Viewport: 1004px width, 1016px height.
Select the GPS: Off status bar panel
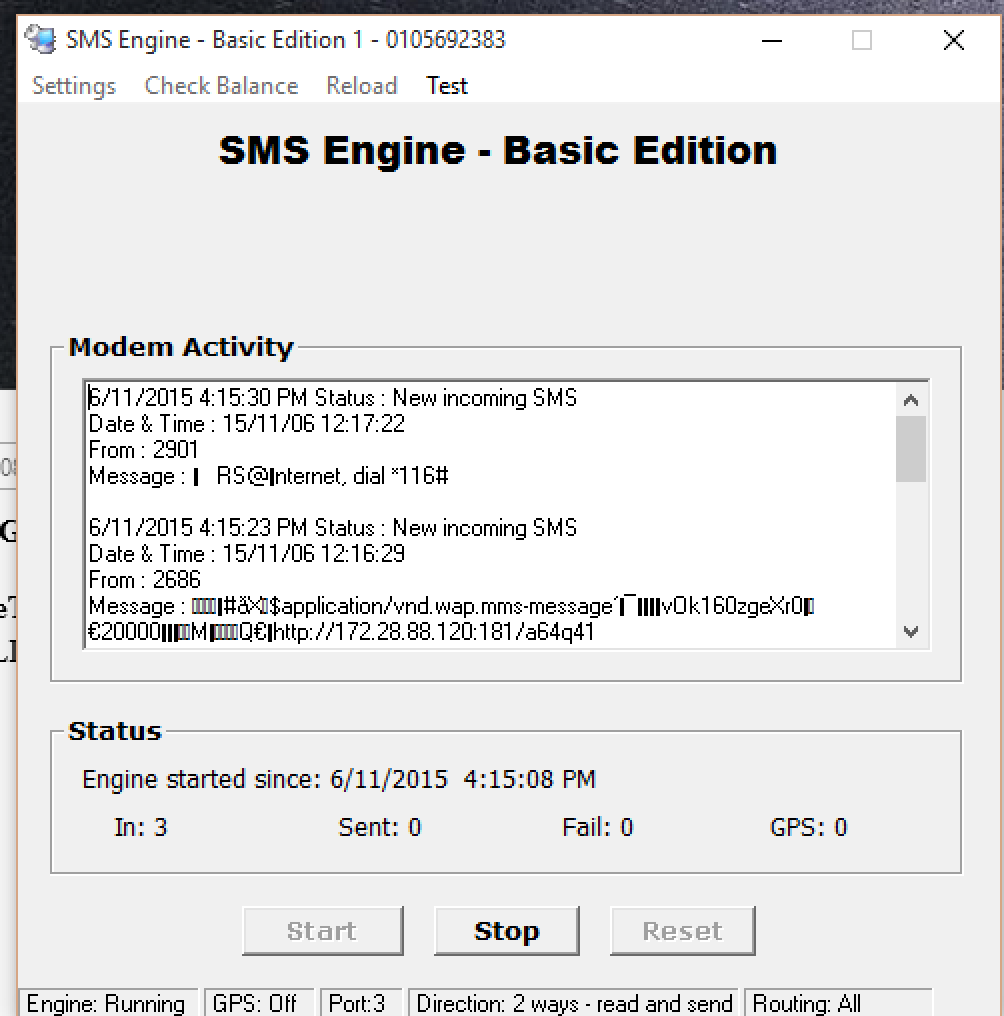coord(255,1003)
